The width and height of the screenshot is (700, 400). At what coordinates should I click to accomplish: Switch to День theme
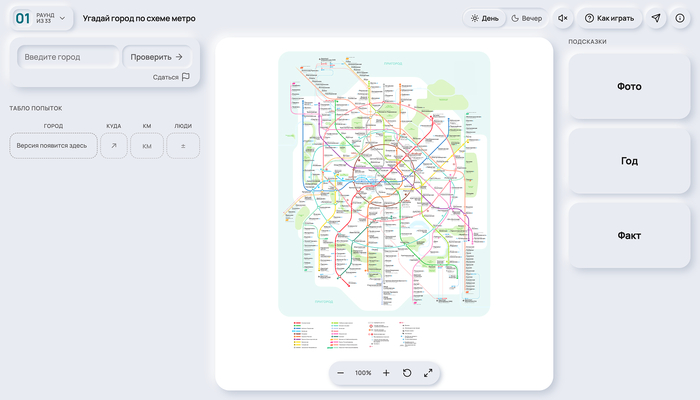484,18
